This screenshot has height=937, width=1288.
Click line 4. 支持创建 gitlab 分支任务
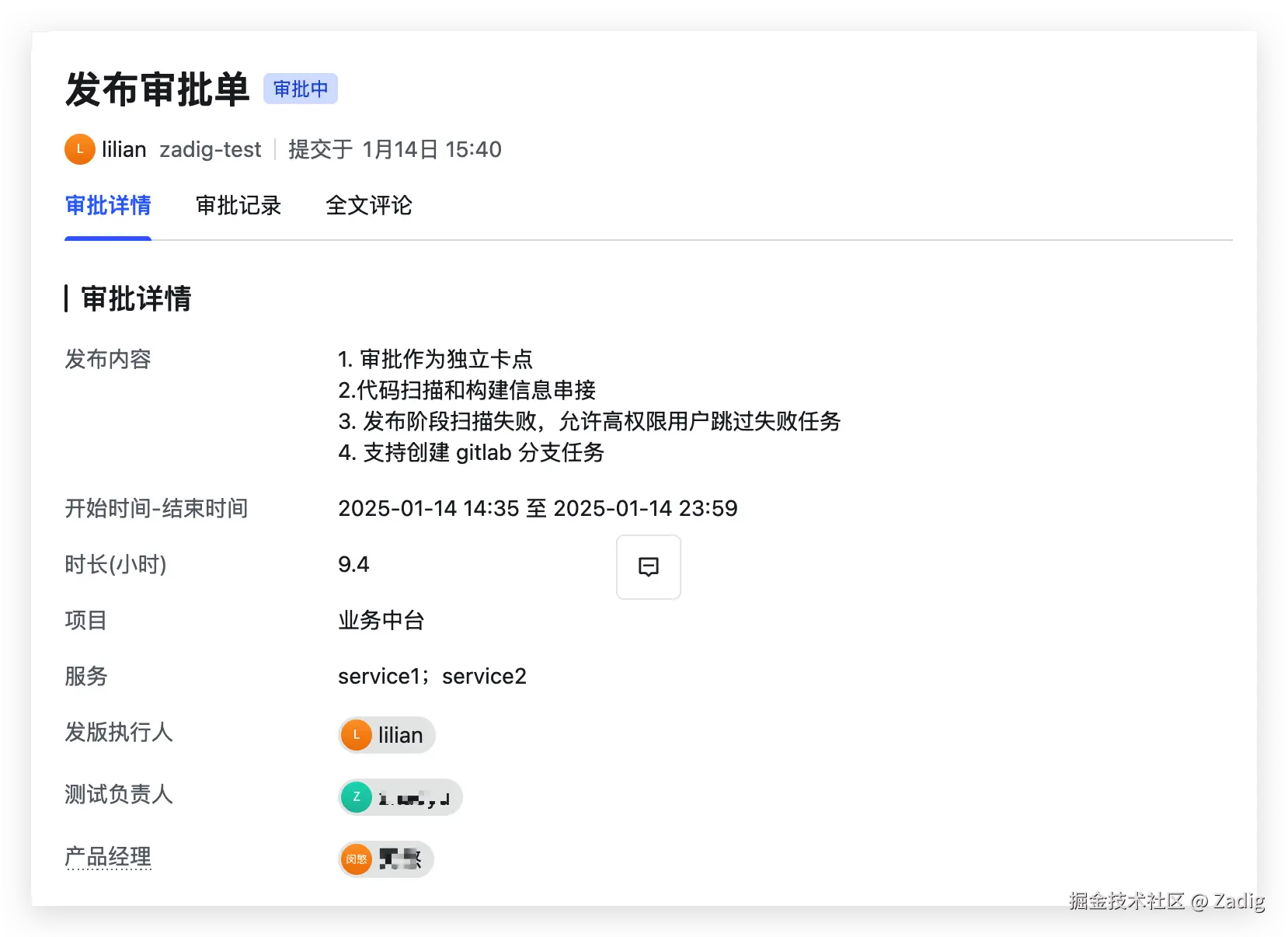pyautogui.click(x=472, y=452)
